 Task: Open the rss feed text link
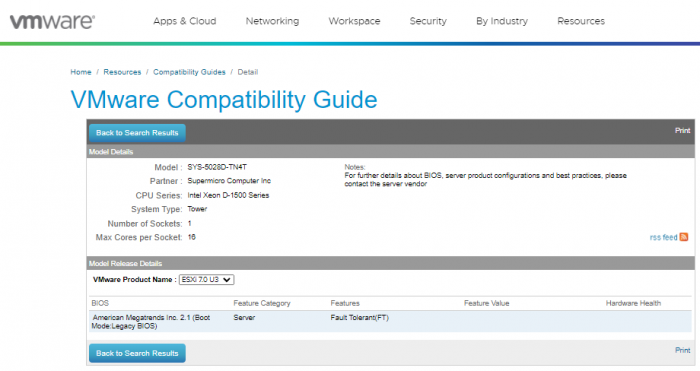[663, 238]
